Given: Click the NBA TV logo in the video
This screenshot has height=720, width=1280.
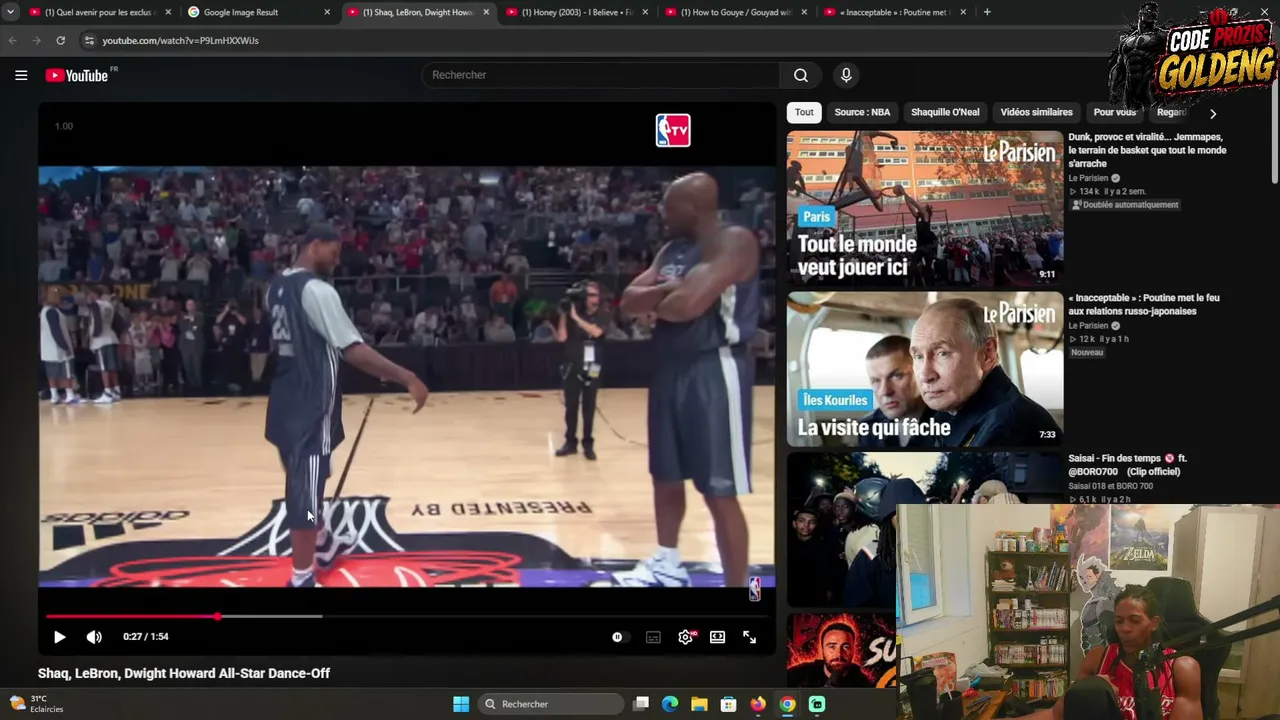Looking at the screenshot, I should click(673, 130).
